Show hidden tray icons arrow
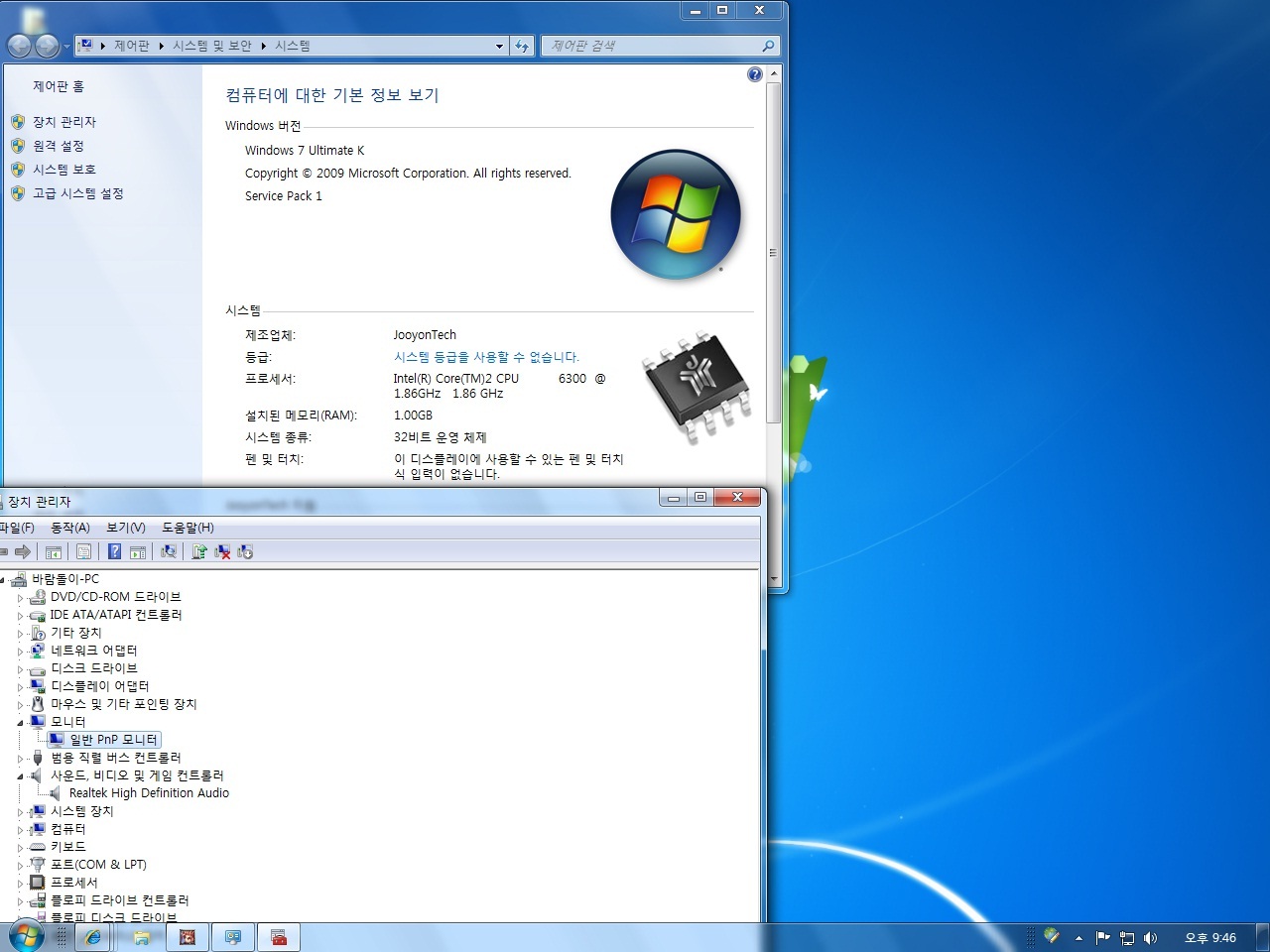 pos(1079,938)
